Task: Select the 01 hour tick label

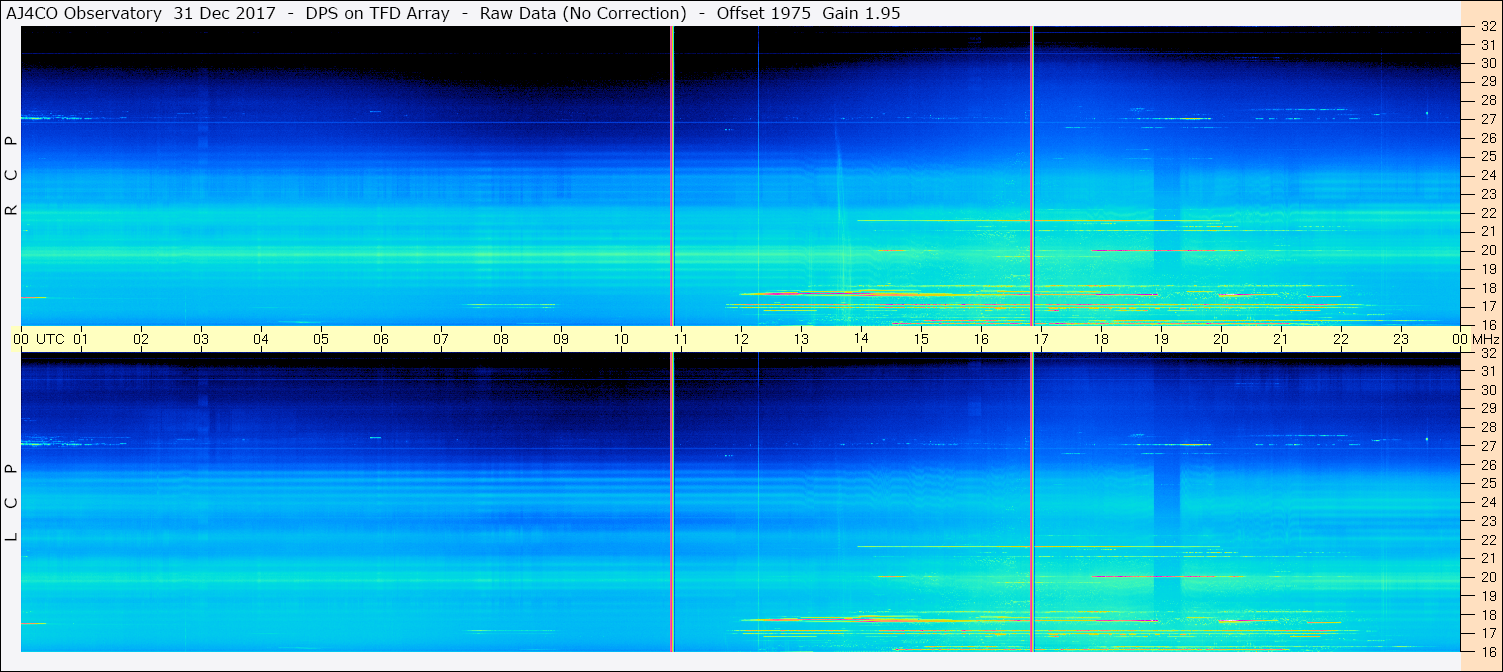Action: (x=81, y=339)
